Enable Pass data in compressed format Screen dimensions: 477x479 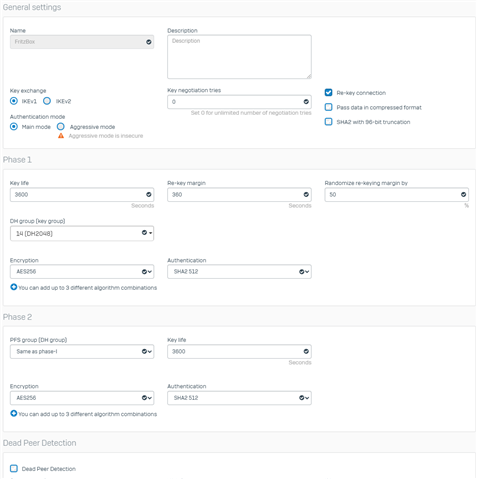point(328,107)
